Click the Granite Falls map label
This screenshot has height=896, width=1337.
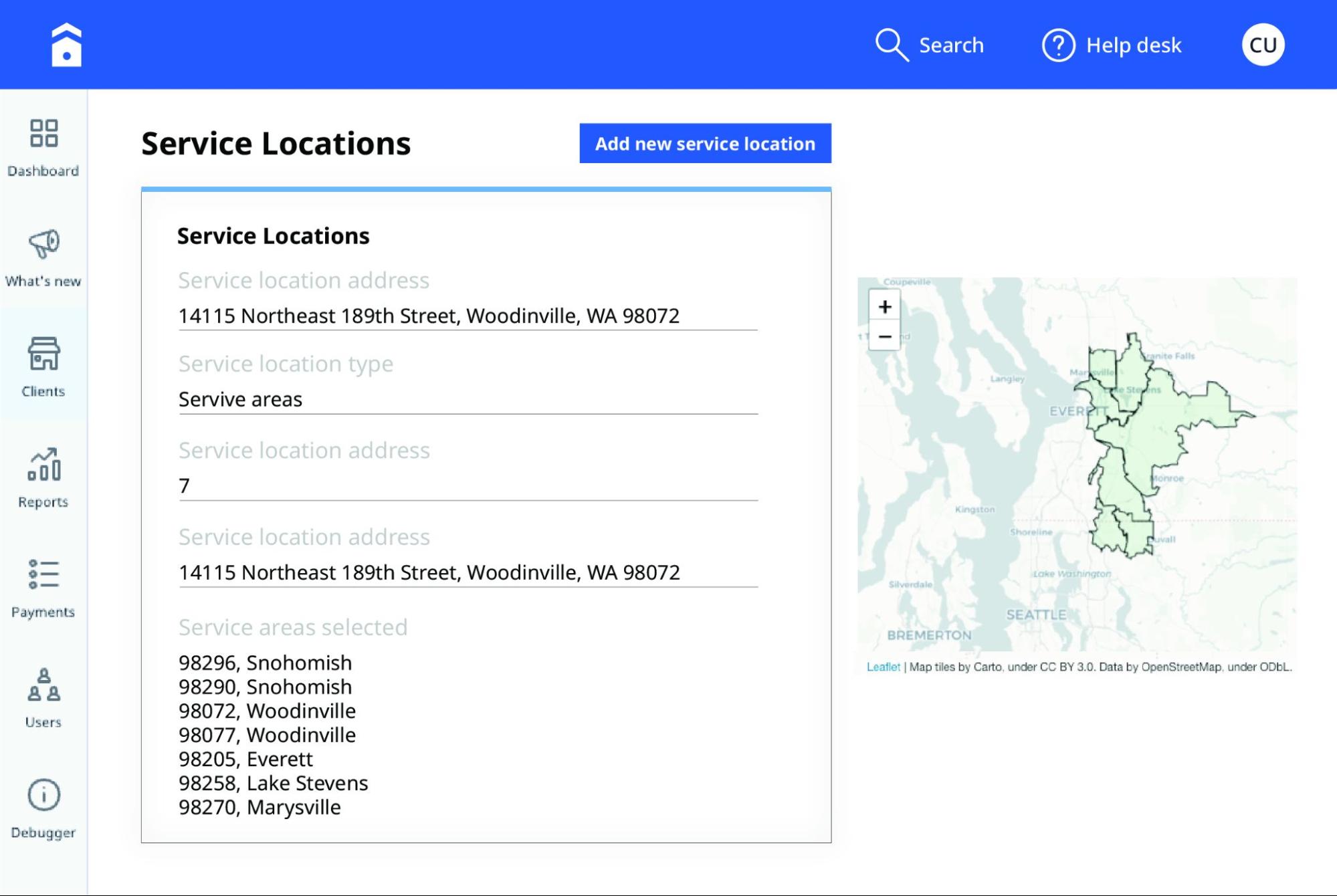pos(1168,356)
